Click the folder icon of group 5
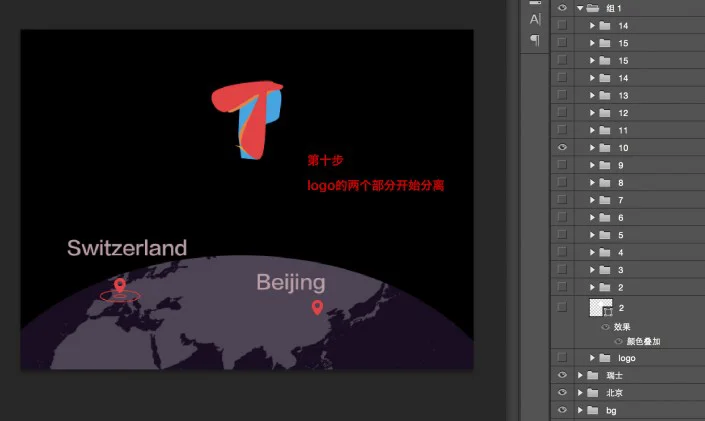The height and width of the screenshot is (421, 705). point(605,235)
